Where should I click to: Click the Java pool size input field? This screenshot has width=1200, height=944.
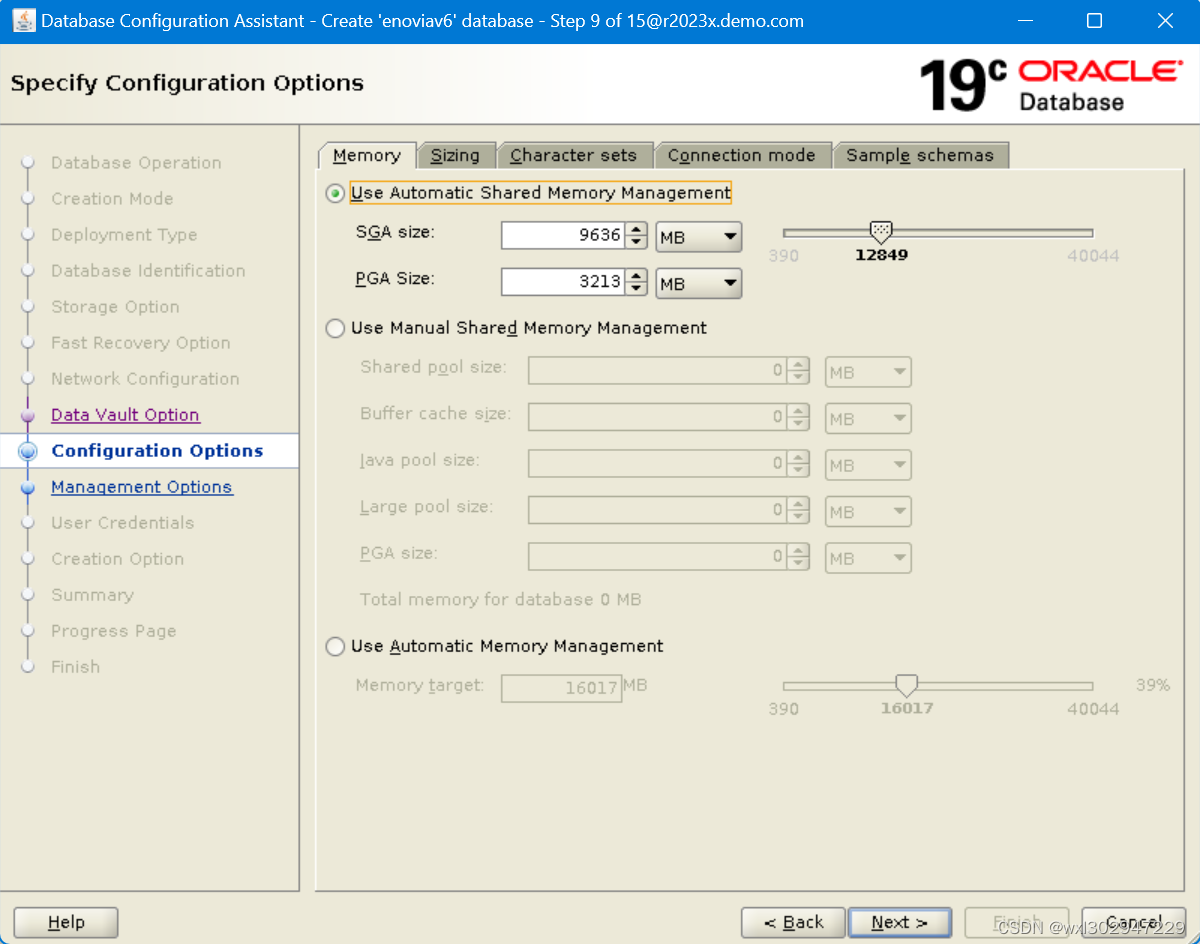point(657,464)
